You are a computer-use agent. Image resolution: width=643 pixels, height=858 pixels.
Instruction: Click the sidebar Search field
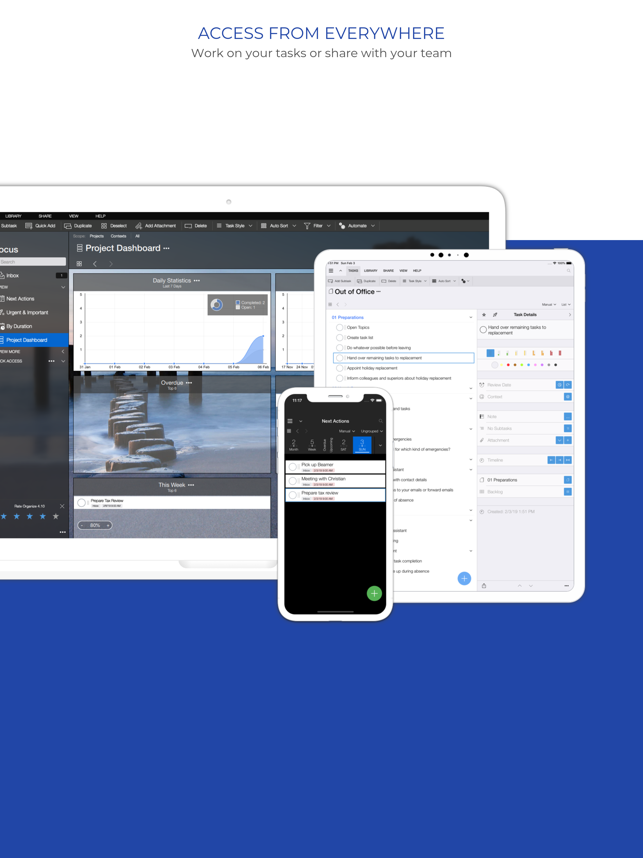pos(32,262)
